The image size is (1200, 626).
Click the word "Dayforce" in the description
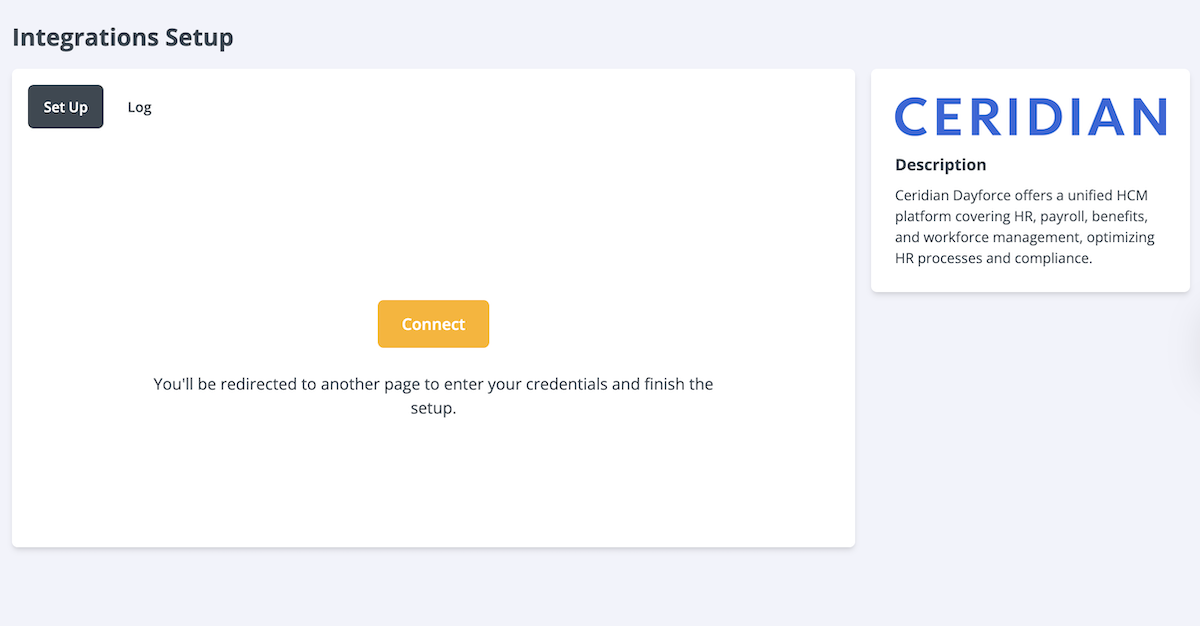click(981, 195)
